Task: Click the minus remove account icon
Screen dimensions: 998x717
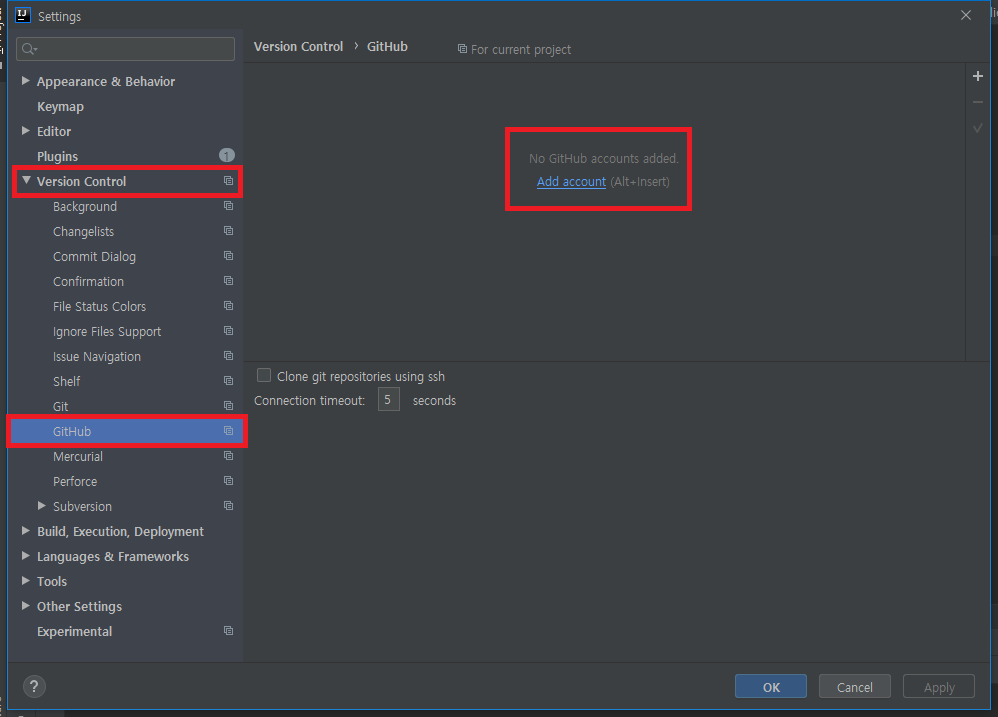Action: pos(978,102)
